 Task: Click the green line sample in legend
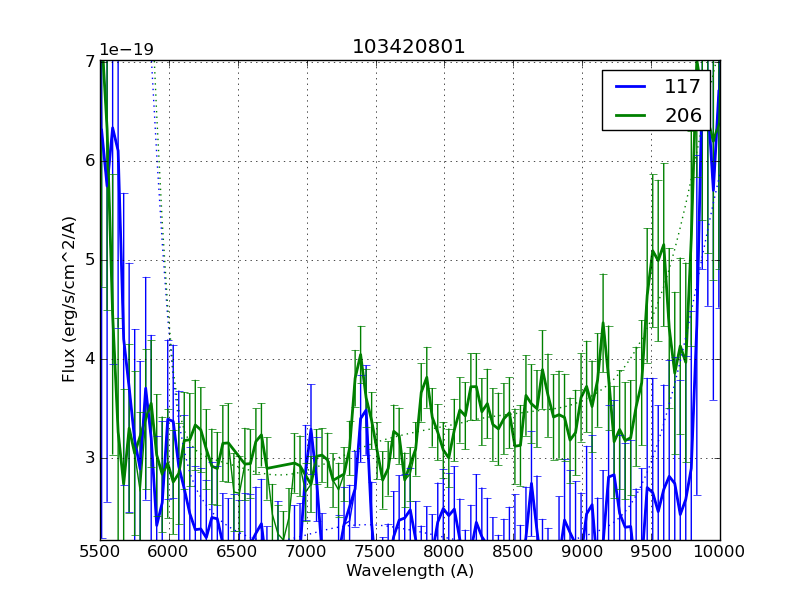[632, 115]
